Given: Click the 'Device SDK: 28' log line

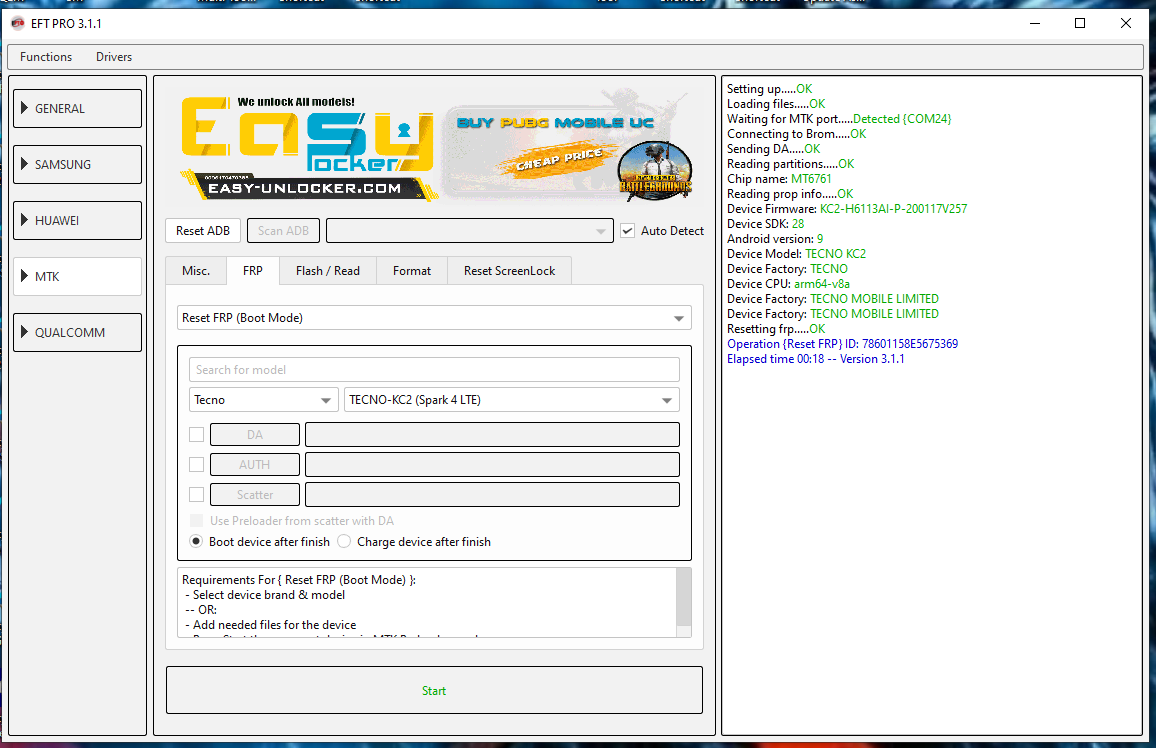Looking at the screenshot, I should click(x=765, y=224).
